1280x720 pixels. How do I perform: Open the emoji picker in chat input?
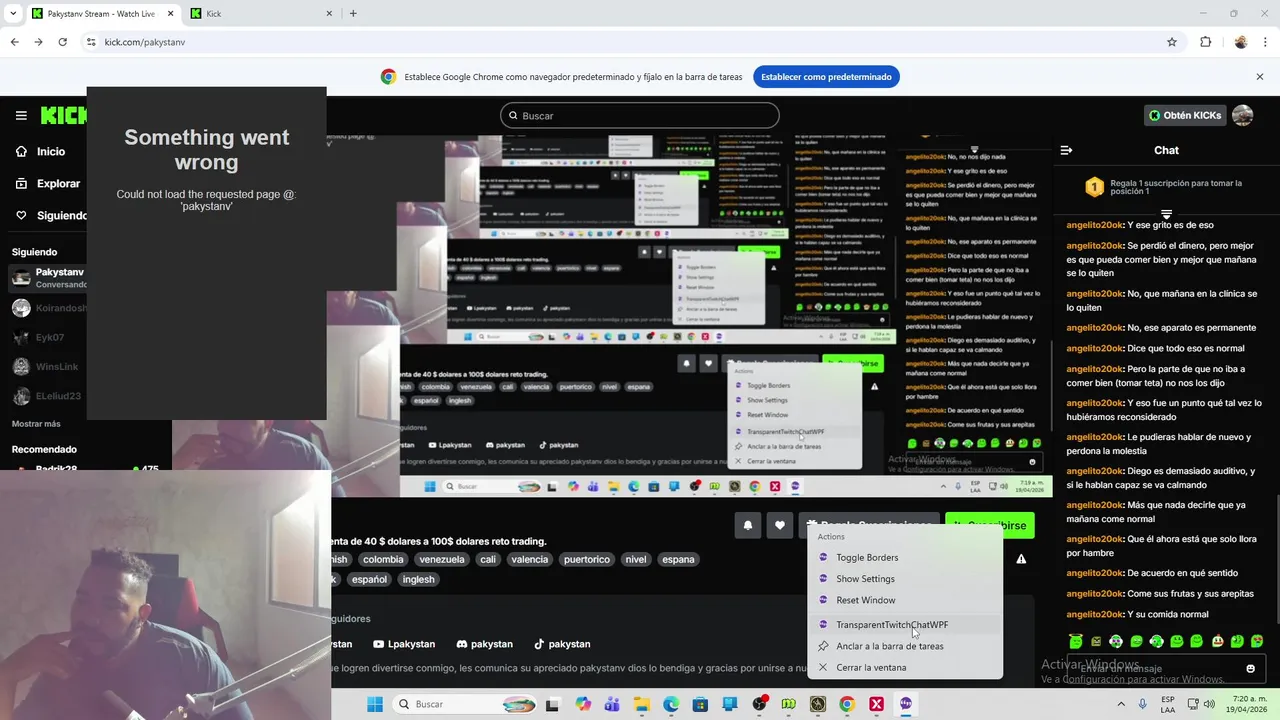[1250, 668]
